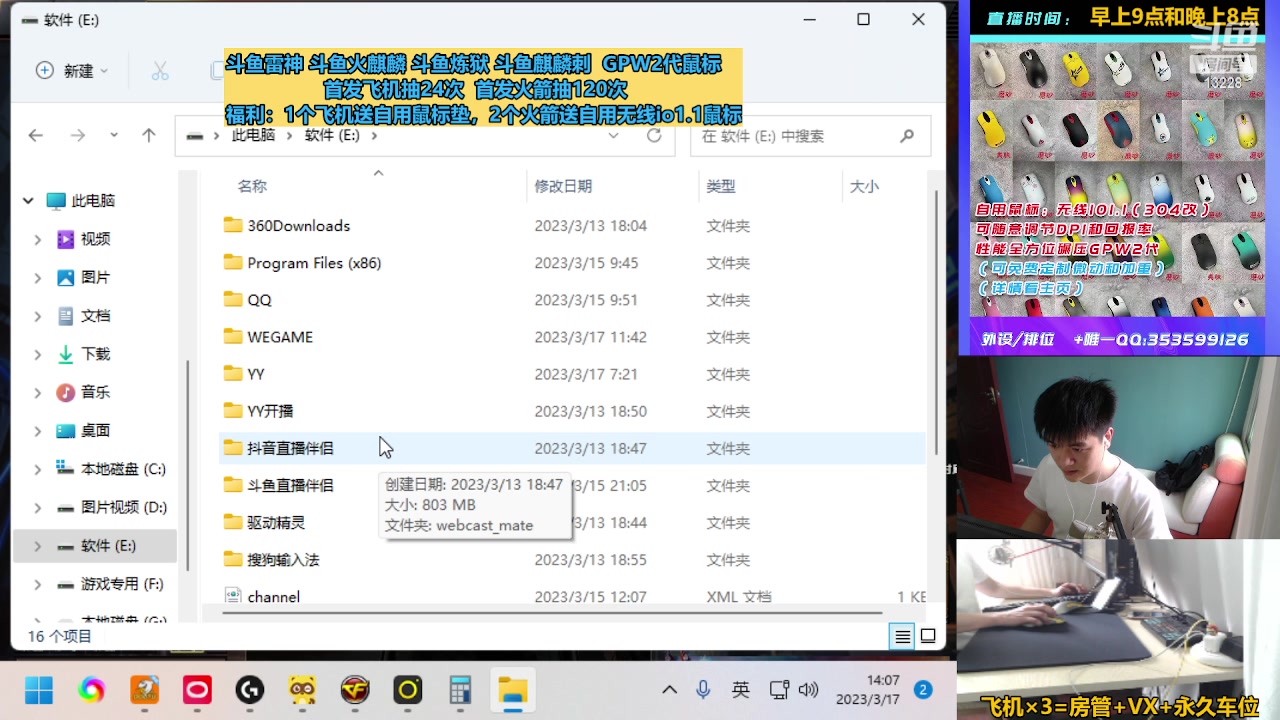Open 此电脑 in navigation pane
Screen dimensions: 1280x720
click(x=81, y=201)
